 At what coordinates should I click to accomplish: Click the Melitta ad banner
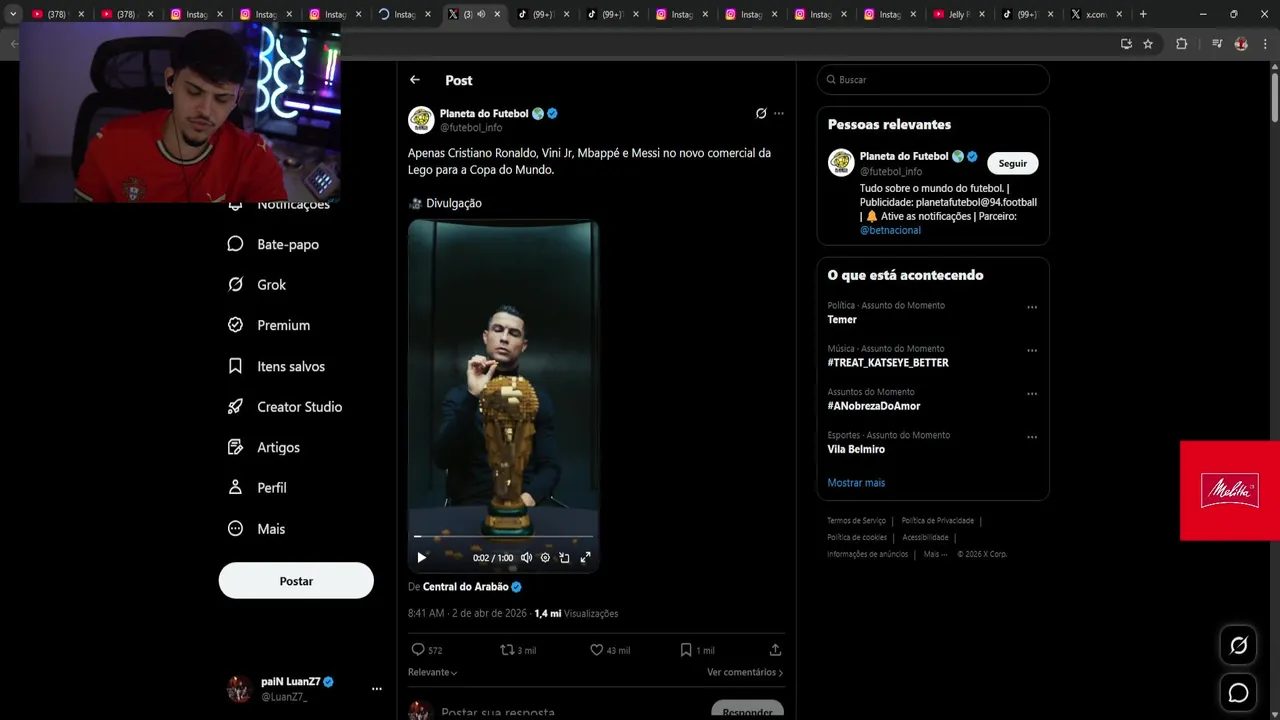[x=1230, y=490]
